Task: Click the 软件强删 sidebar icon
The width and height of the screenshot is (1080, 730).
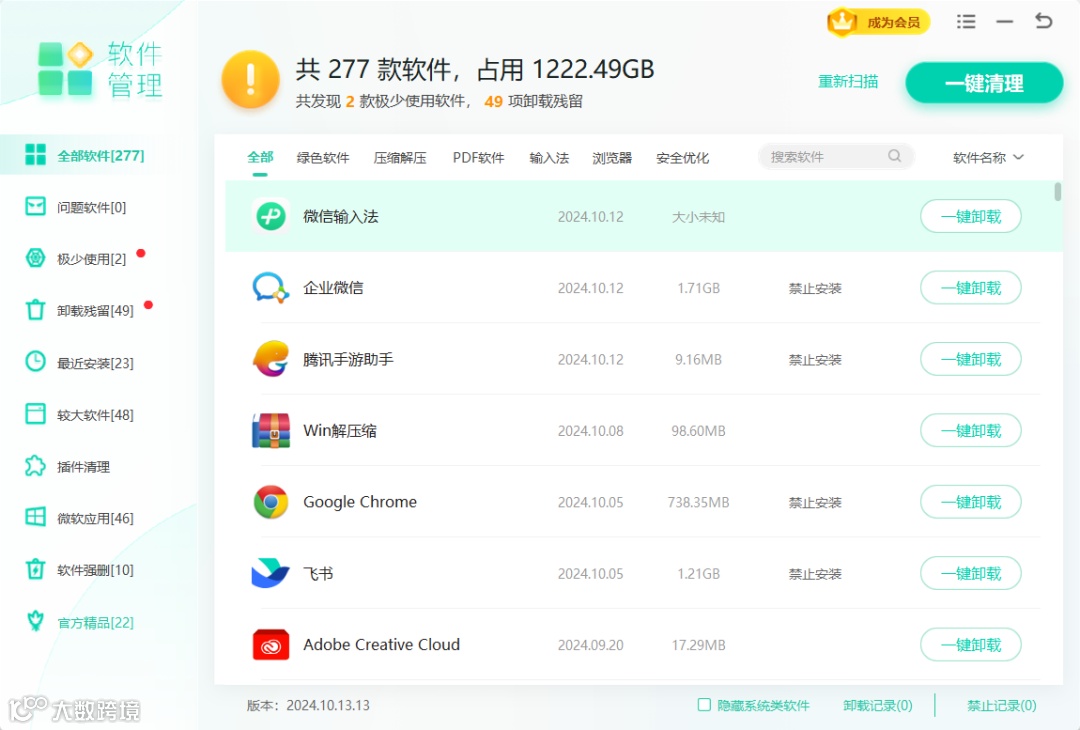Action: point(35,570)
